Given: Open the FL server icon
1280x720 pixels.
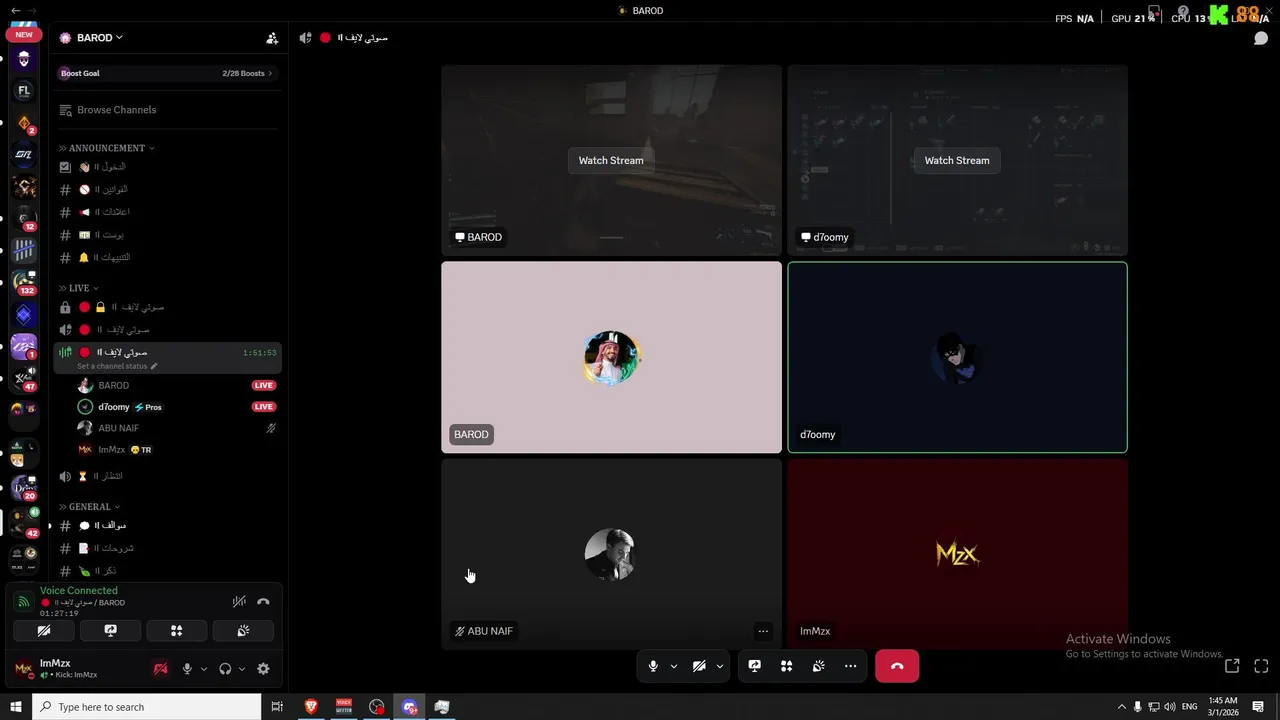Looking at the screenshot, I should point(24,91).
